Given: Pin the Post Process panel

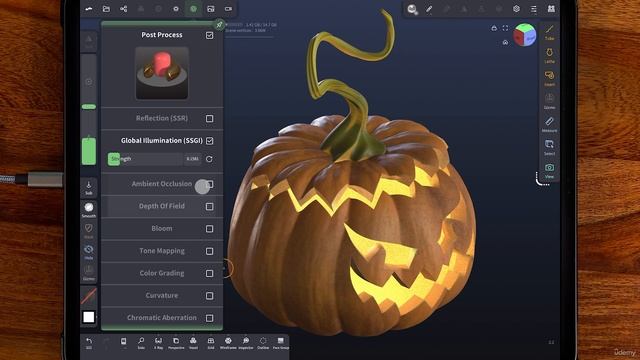Looking at the screenshot, I should click(219, 25).
